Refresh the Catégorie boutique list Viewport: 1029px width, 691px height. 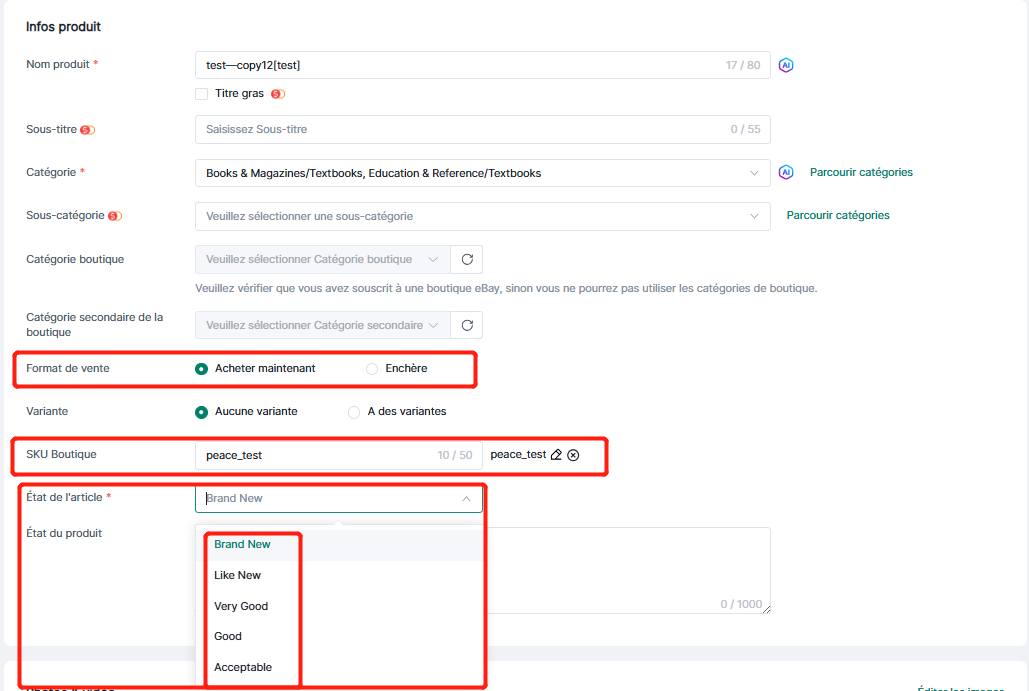466,259
